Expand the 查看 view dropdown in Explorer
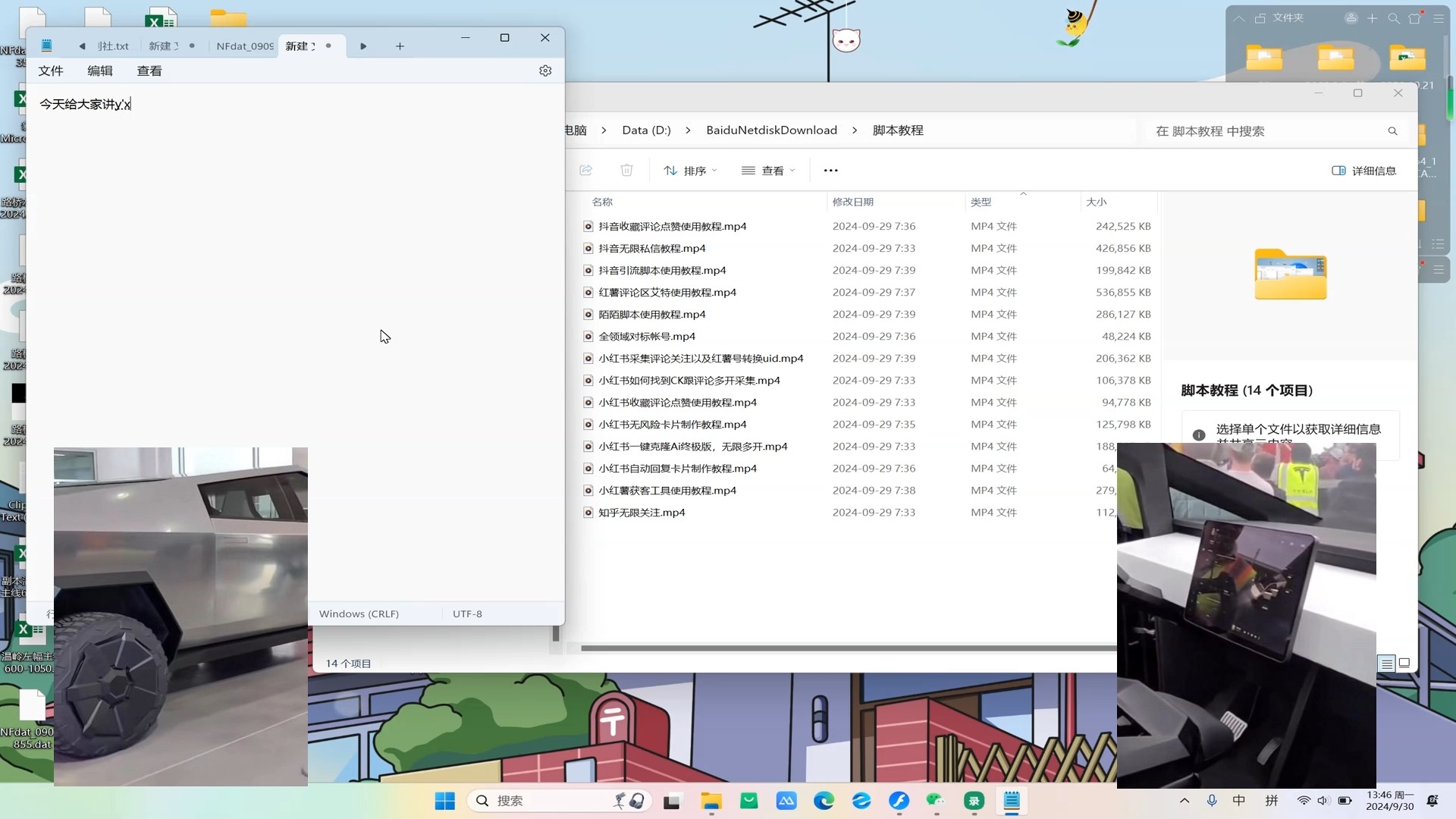Image resolution: width=1456 pixels, height=819 pixels. [768, 171]
